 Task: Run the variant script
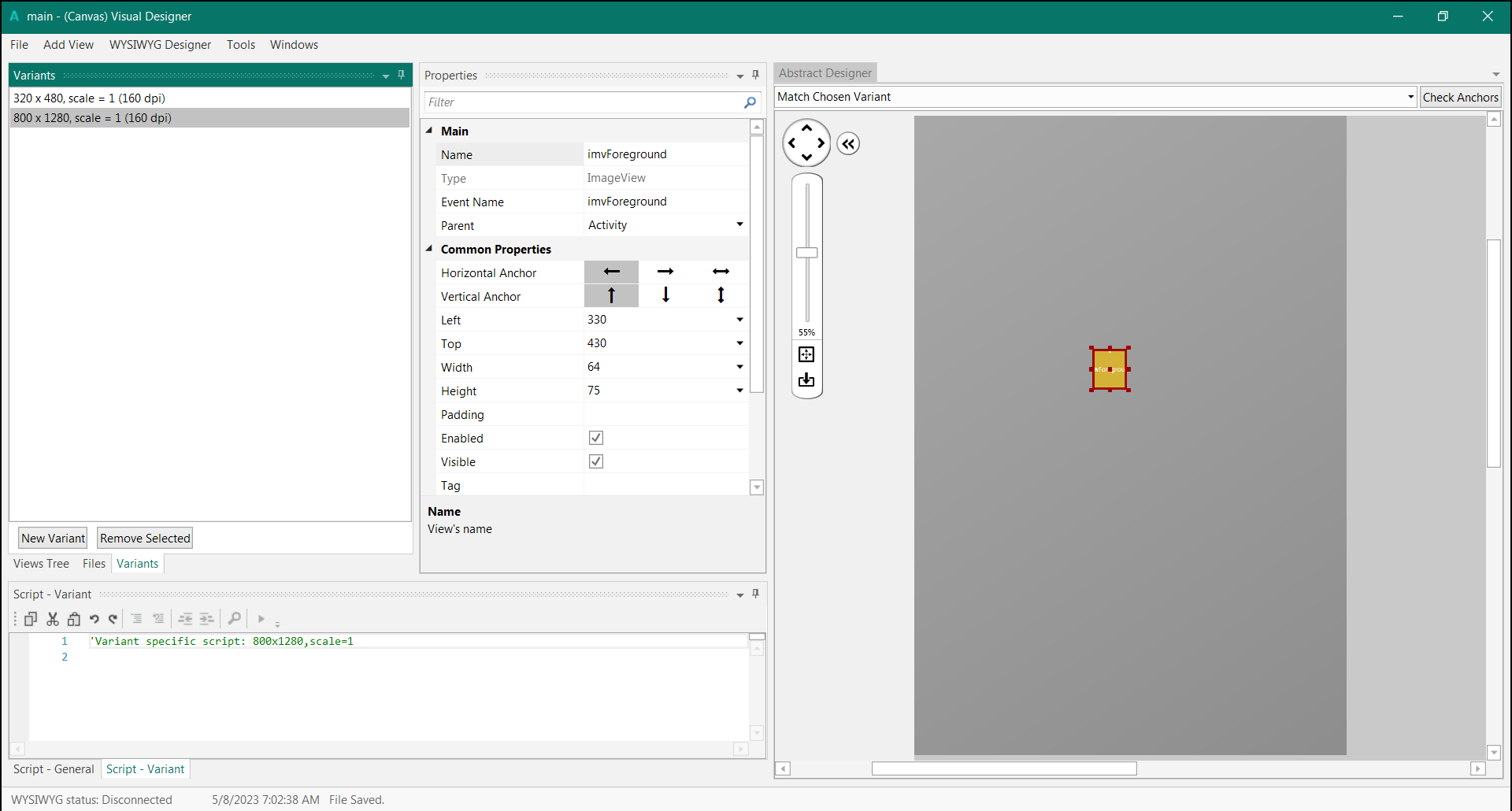tap(261, 619)
